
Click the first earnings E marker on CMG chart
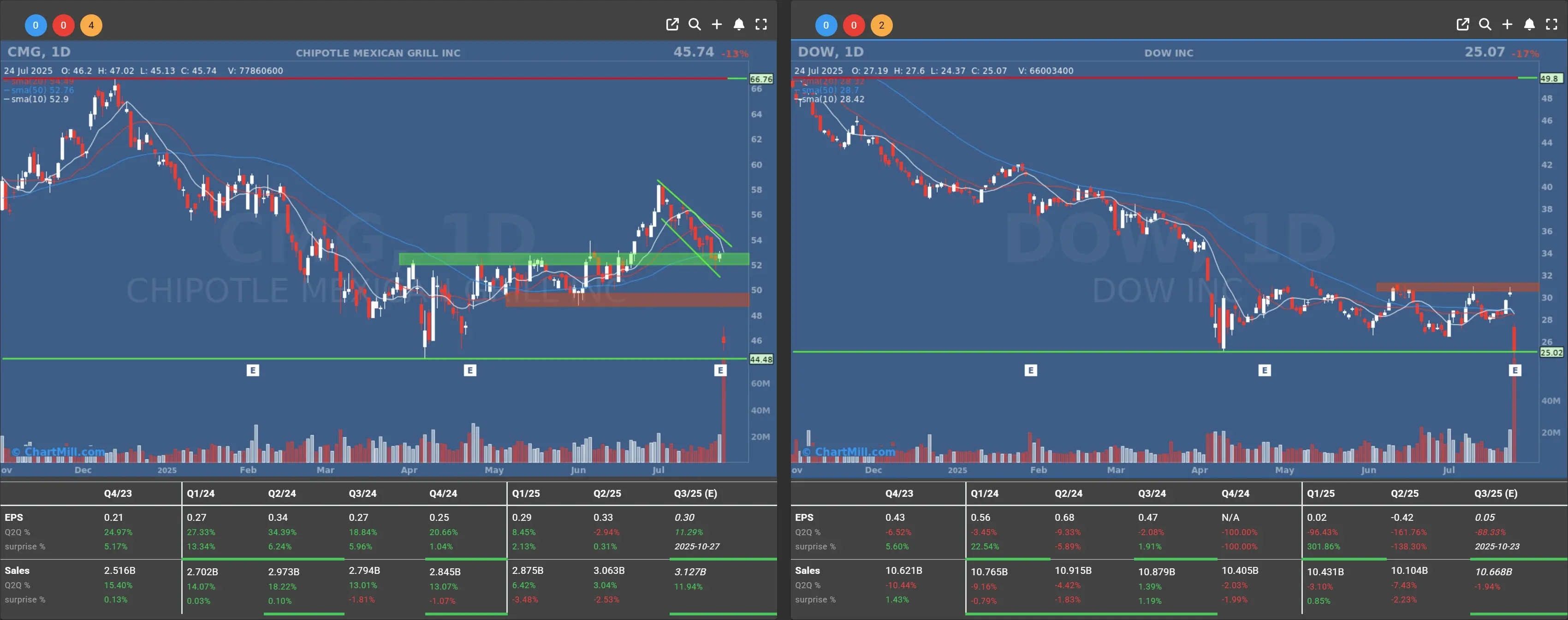click(253, 370)
